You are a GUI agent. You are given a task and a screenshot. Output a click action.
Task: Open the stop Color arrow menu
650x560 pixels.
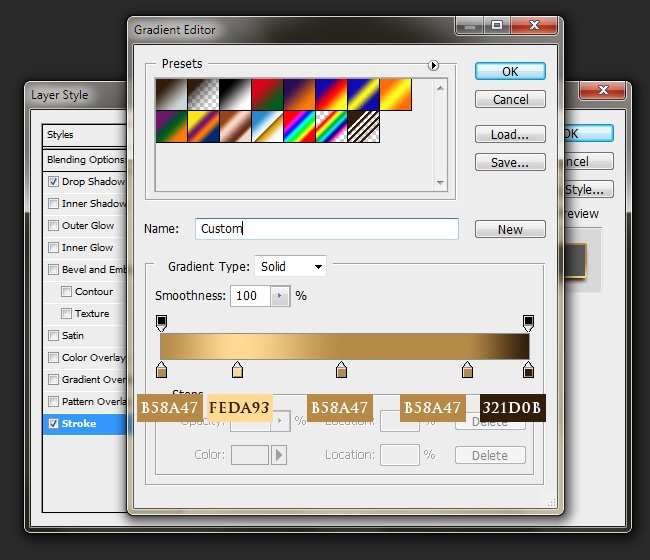pos(279,455)
